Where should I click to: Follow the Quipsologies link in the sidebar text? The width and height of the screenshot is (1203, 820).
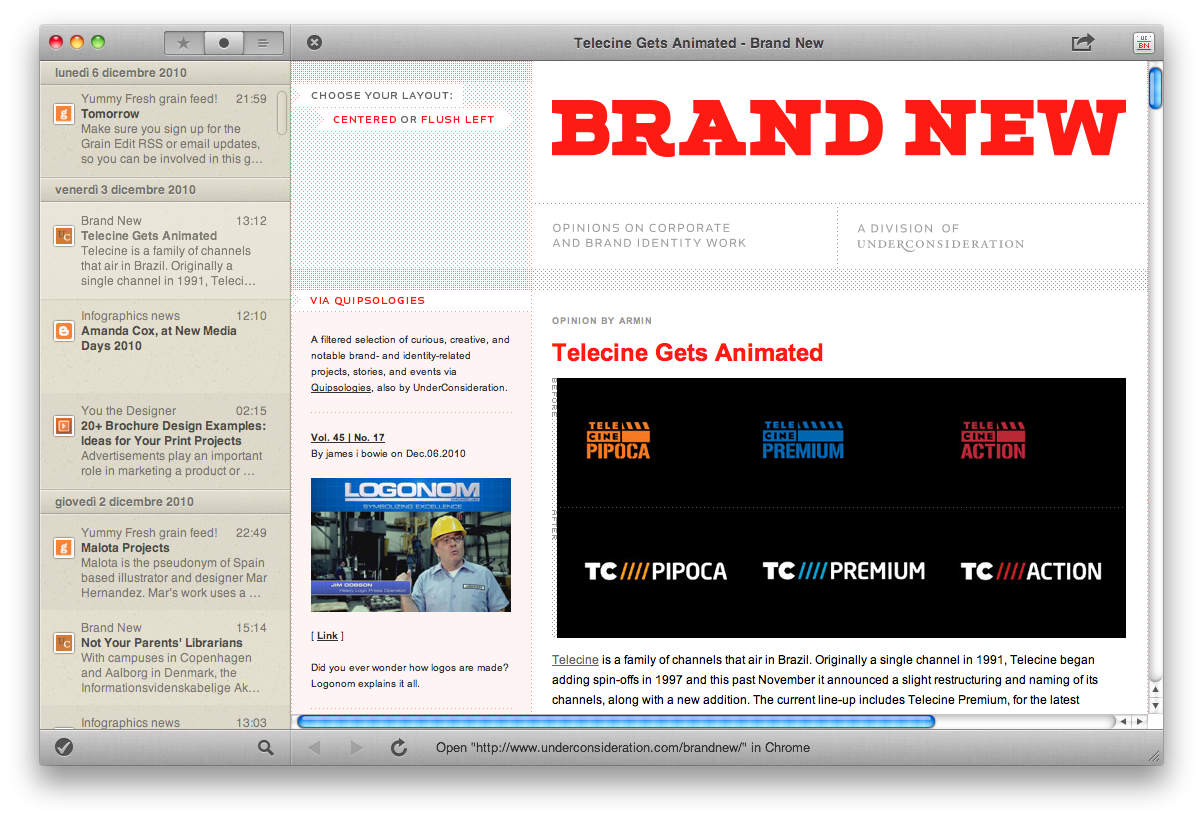pos(341,388)
